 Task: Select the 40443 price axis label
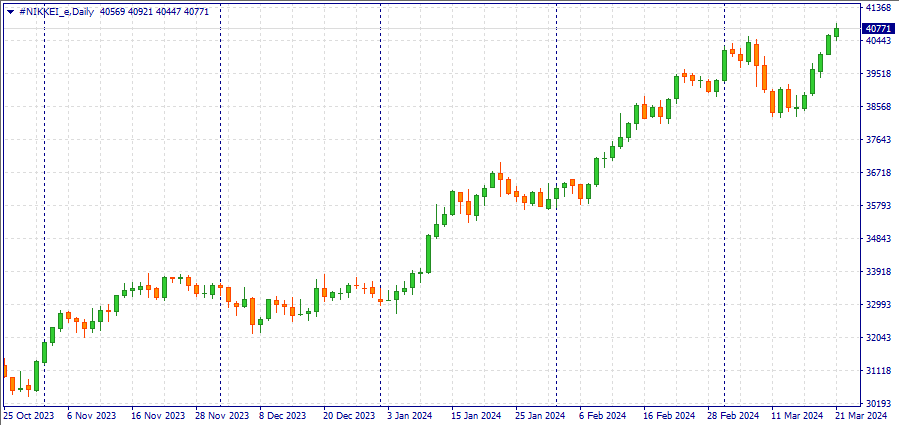[878, 41]
